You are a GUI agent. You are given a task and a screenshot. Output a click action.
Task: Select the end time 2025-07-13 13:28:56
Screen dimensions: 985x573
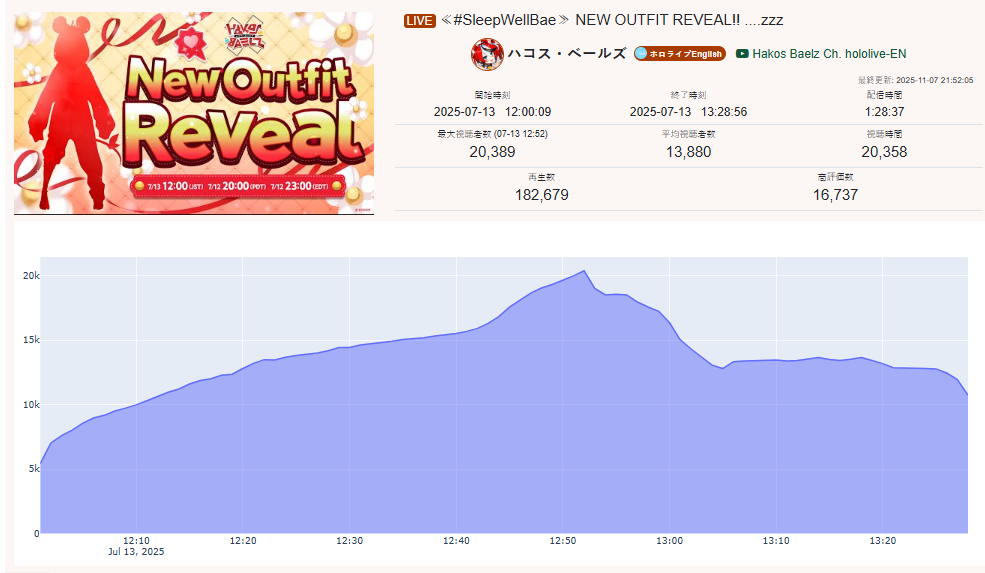[688, 112]
